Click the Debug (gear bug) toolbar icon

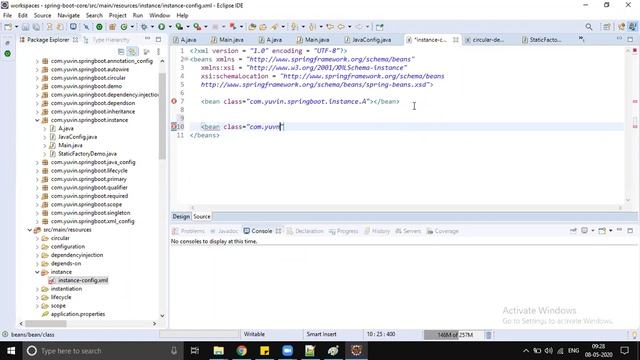(144, 27)
